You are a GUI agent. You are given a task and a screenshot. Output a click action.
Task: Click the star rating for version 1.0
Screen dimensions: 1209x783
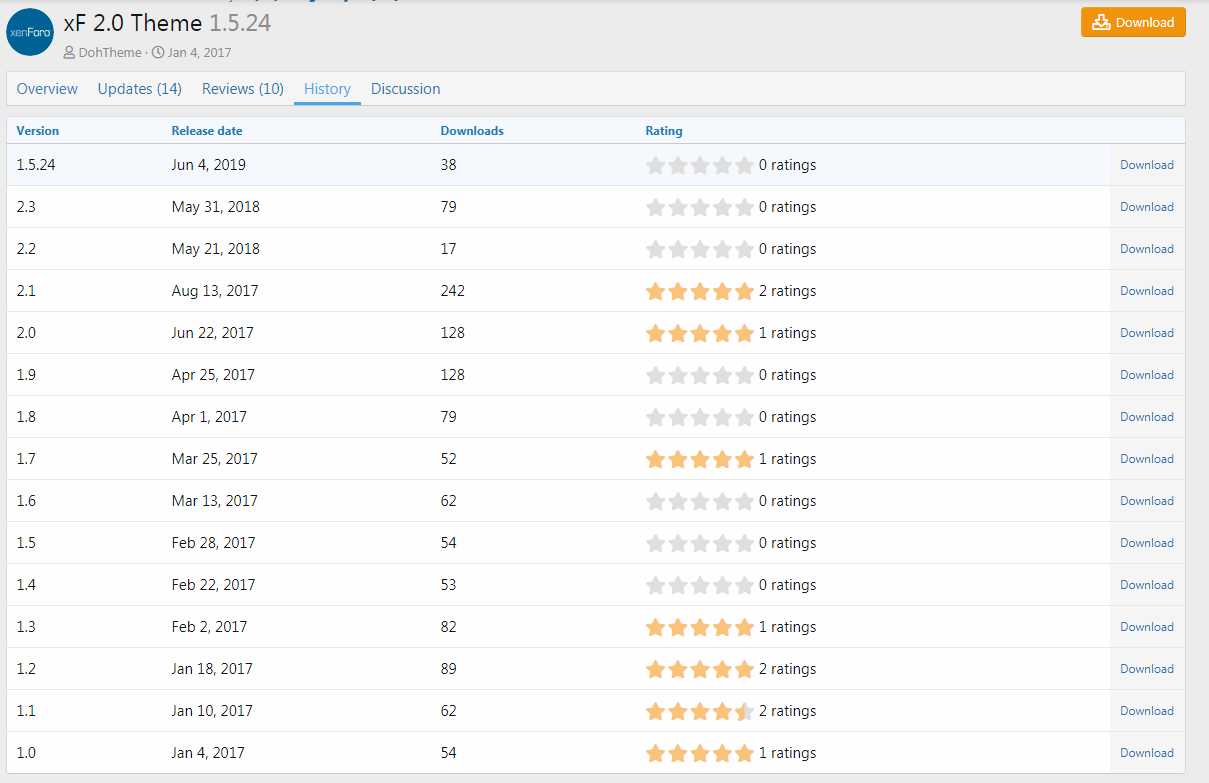tap(700, 753)
